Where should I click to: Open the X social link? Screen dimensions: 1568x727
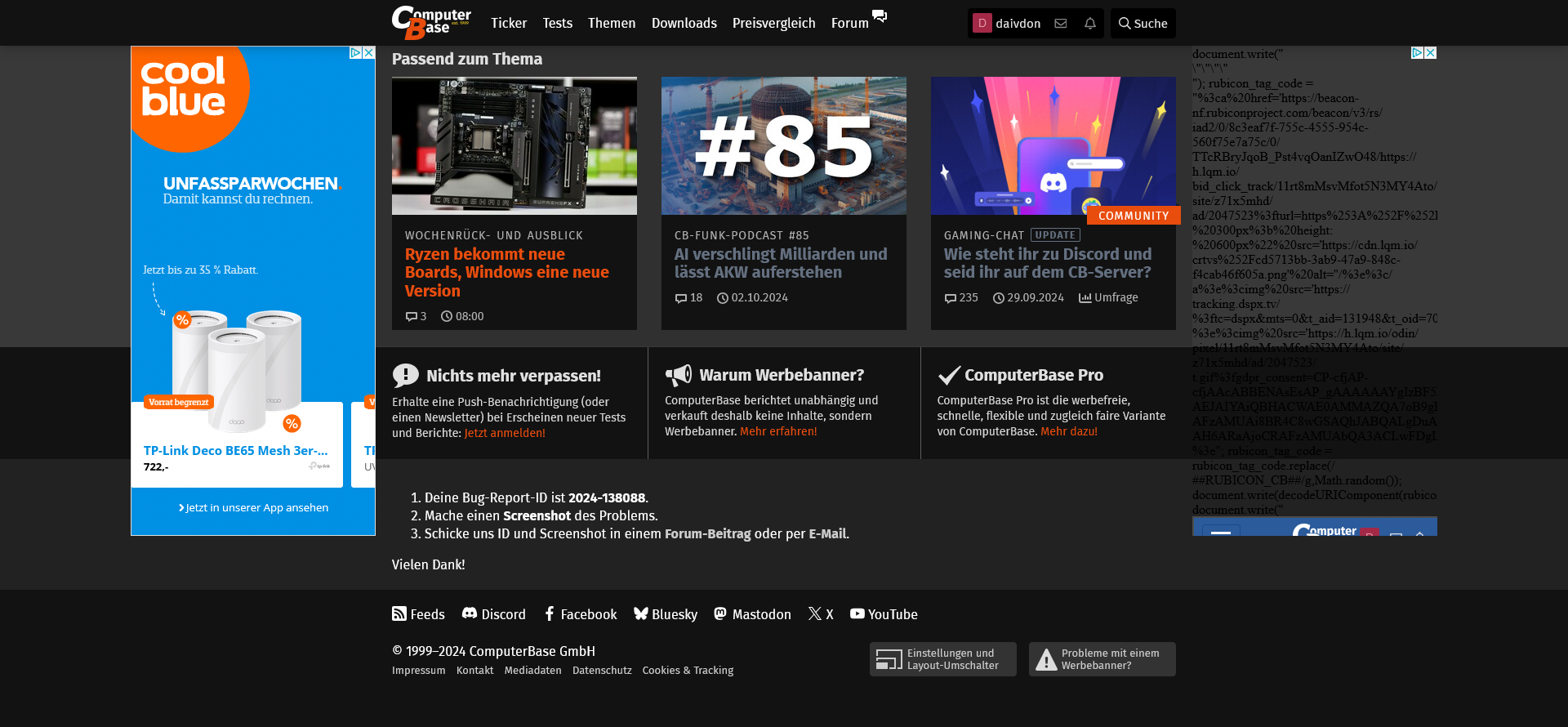(x=821, y=614)
